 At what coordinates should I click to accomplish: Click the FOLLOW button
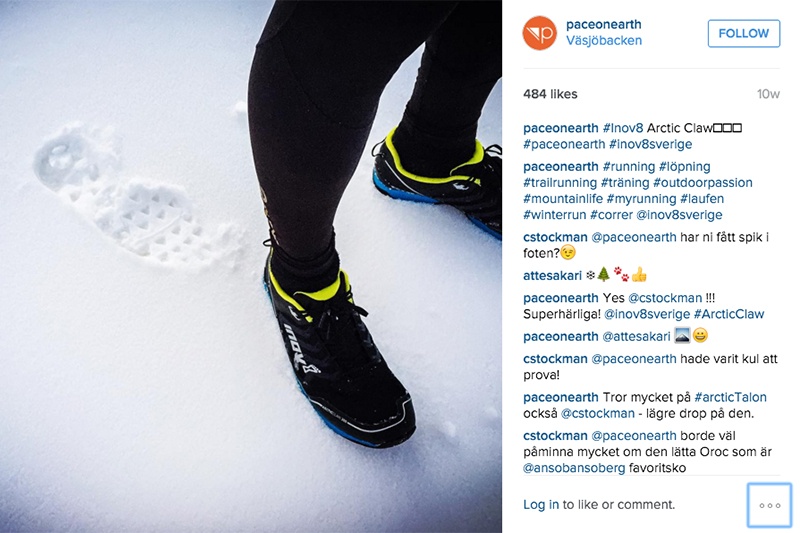[x=743, y=33]
